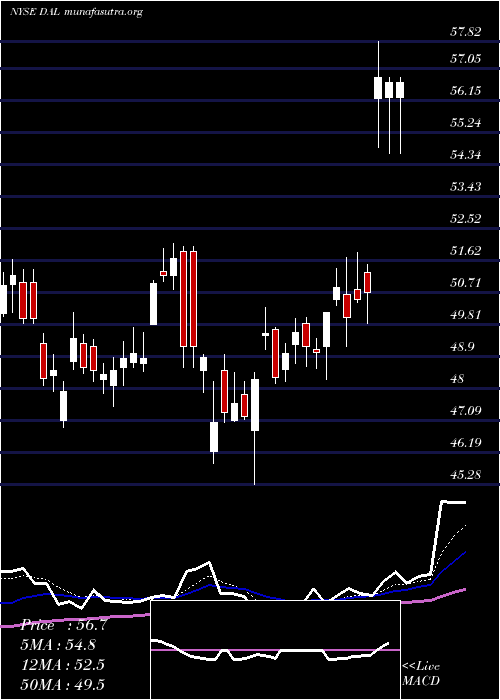Click the '50MA : 49.5' readout

pos(63,685)
